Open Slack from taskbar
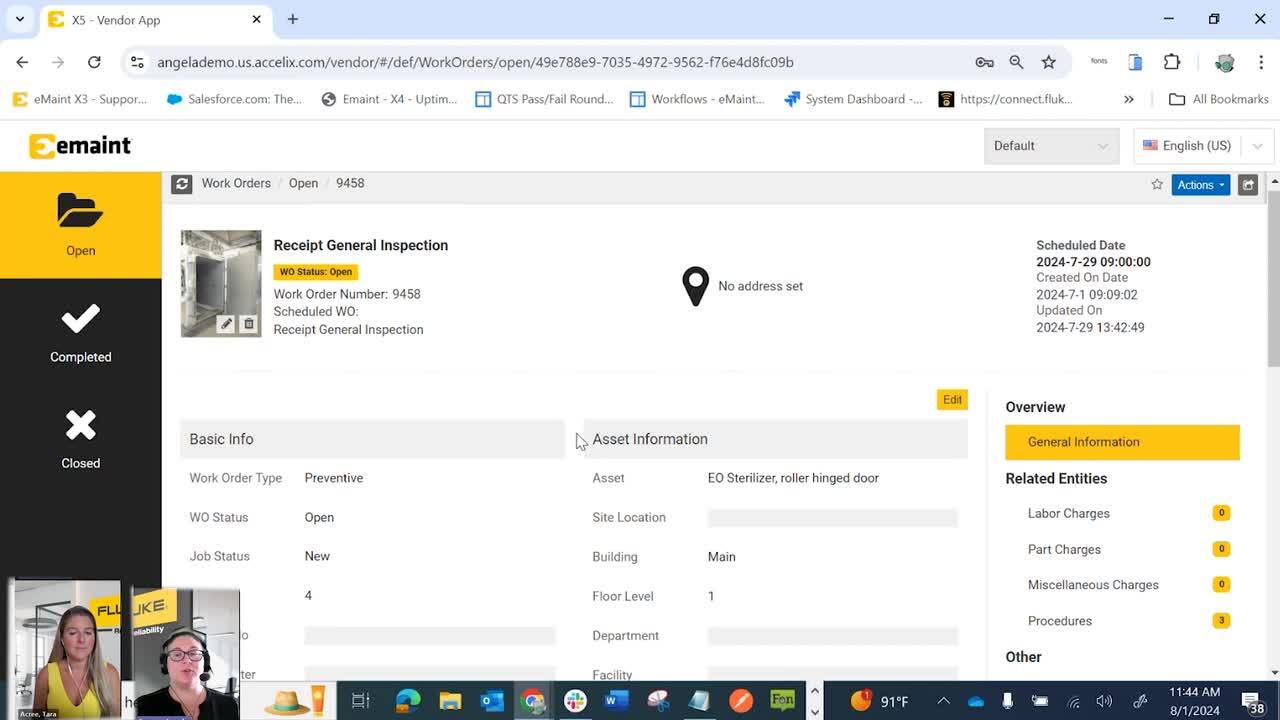Viewport: 1280px width, 720px height. coord(575,701)
